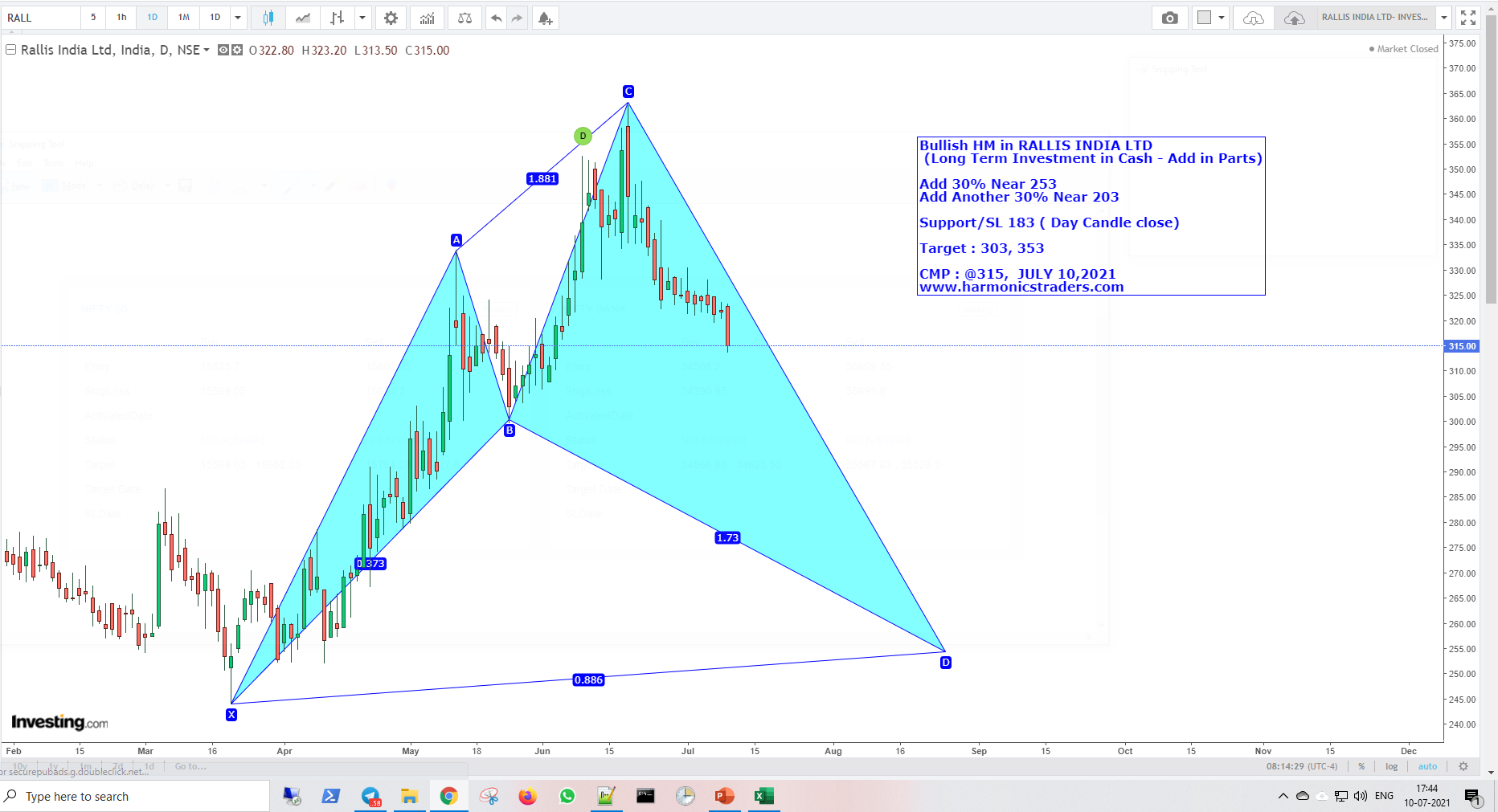Open PowerPoint from taskbar
Image resolution: width=1498 pixels, height=812 pixels.
724,796
